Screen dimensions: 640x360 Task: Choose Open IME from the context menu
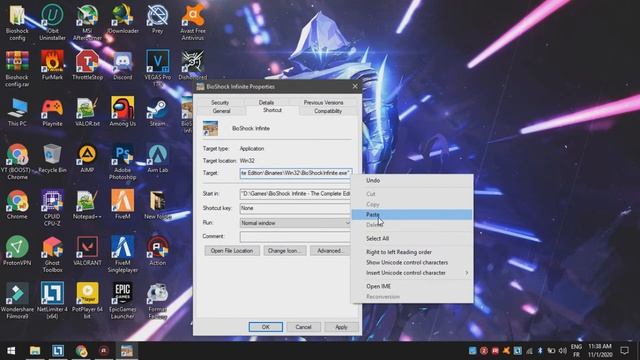[x=412, y=286]
